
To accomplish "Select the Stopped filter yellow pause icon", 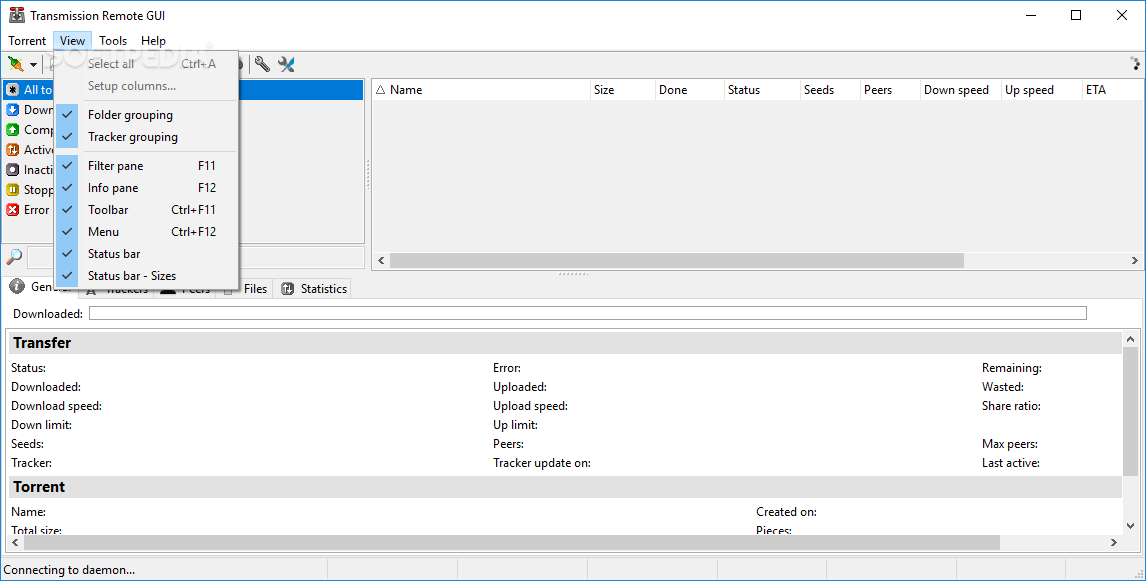I will pyautogui.click(x=12, y=190).
